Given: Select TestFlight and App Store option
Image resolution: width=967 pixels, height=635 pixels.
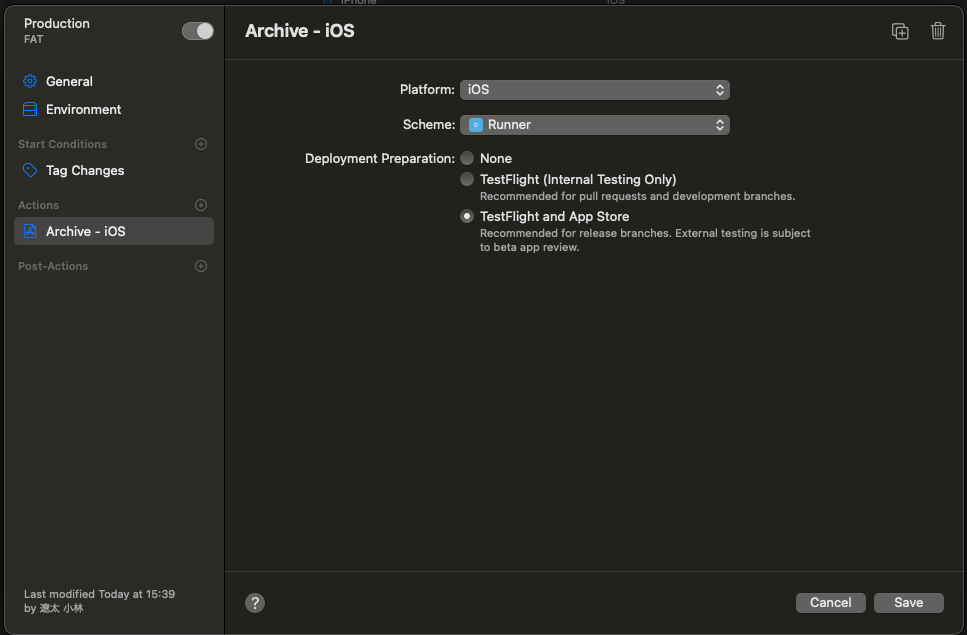Looking at the screenshot, I should [x=467, y=216].
